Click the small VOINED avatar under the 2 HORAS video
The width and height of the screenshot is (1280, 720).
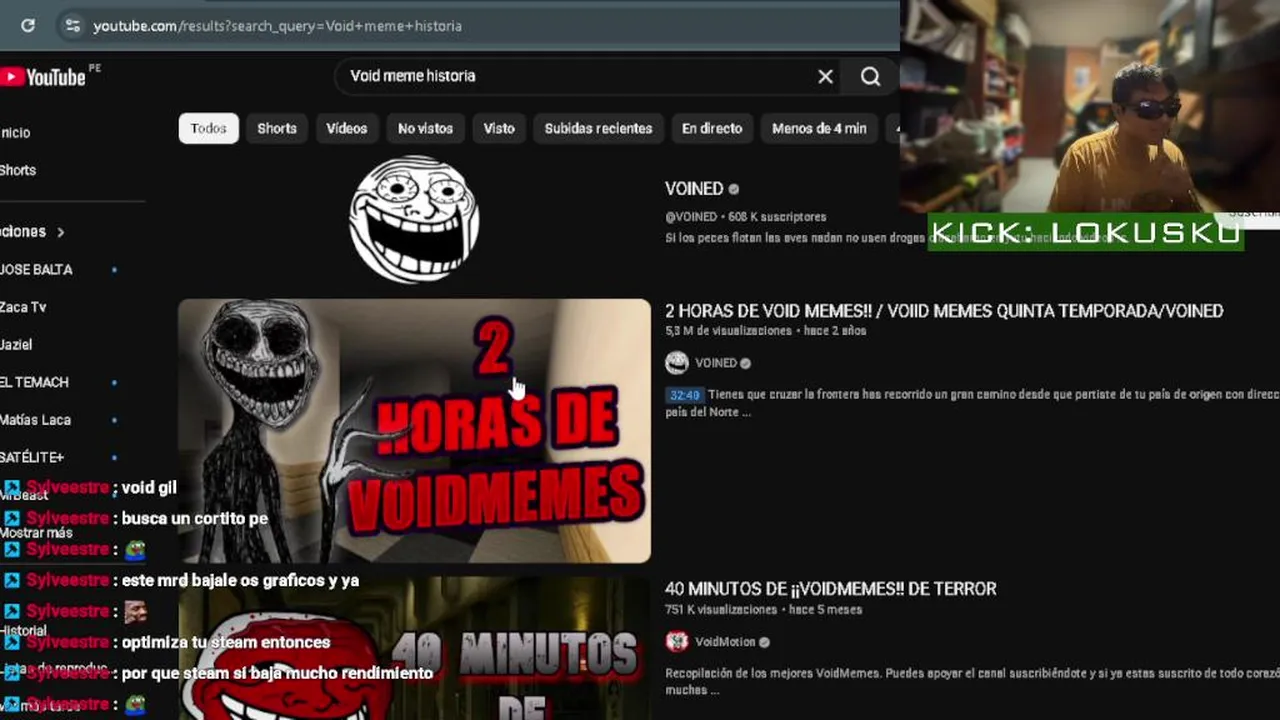pos(677,363)
